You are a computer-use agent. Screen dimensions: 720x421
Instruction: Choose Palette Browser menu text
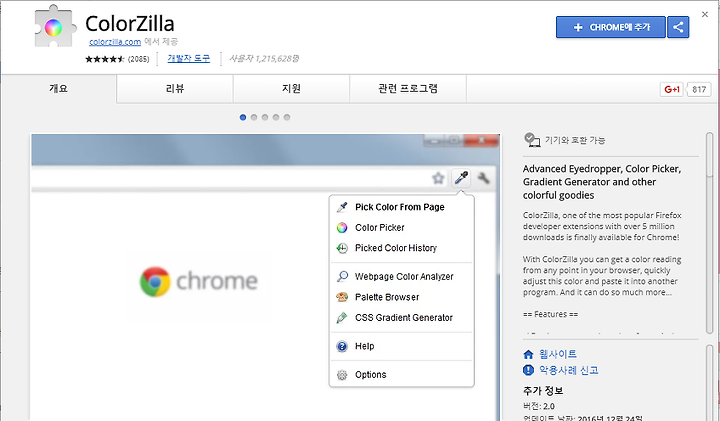pyautogui.click(x=387, y=297)
